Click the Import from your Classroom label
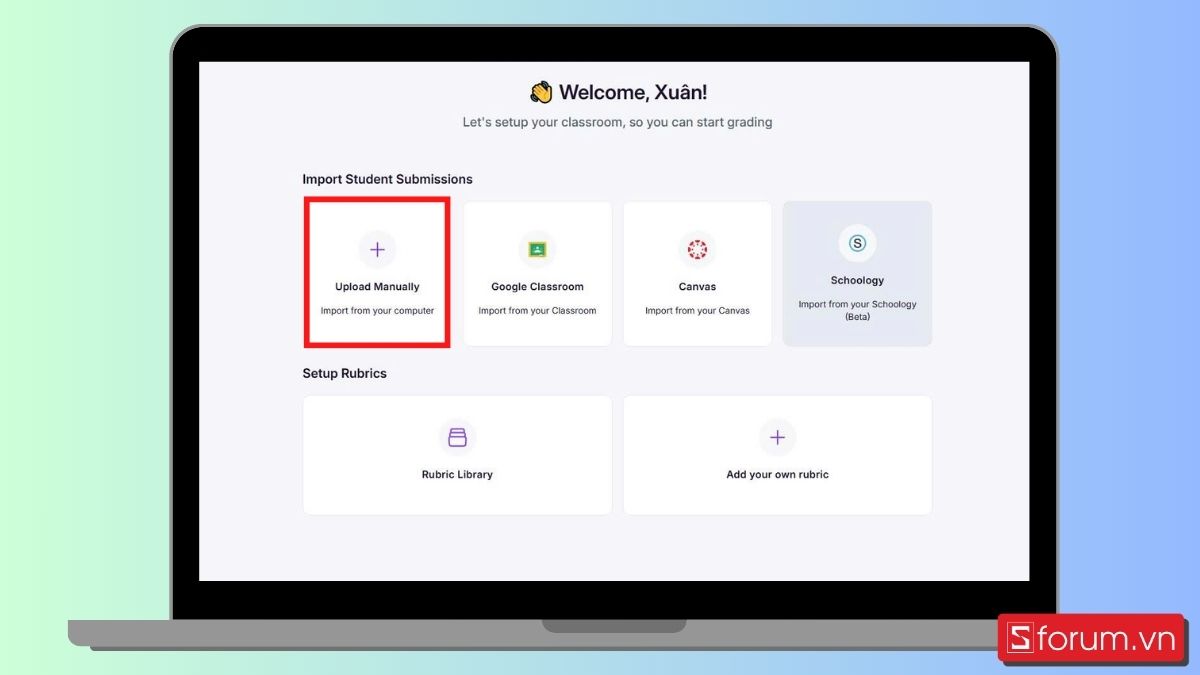Viewport: 1200px width, 675px height. point(537,310)
